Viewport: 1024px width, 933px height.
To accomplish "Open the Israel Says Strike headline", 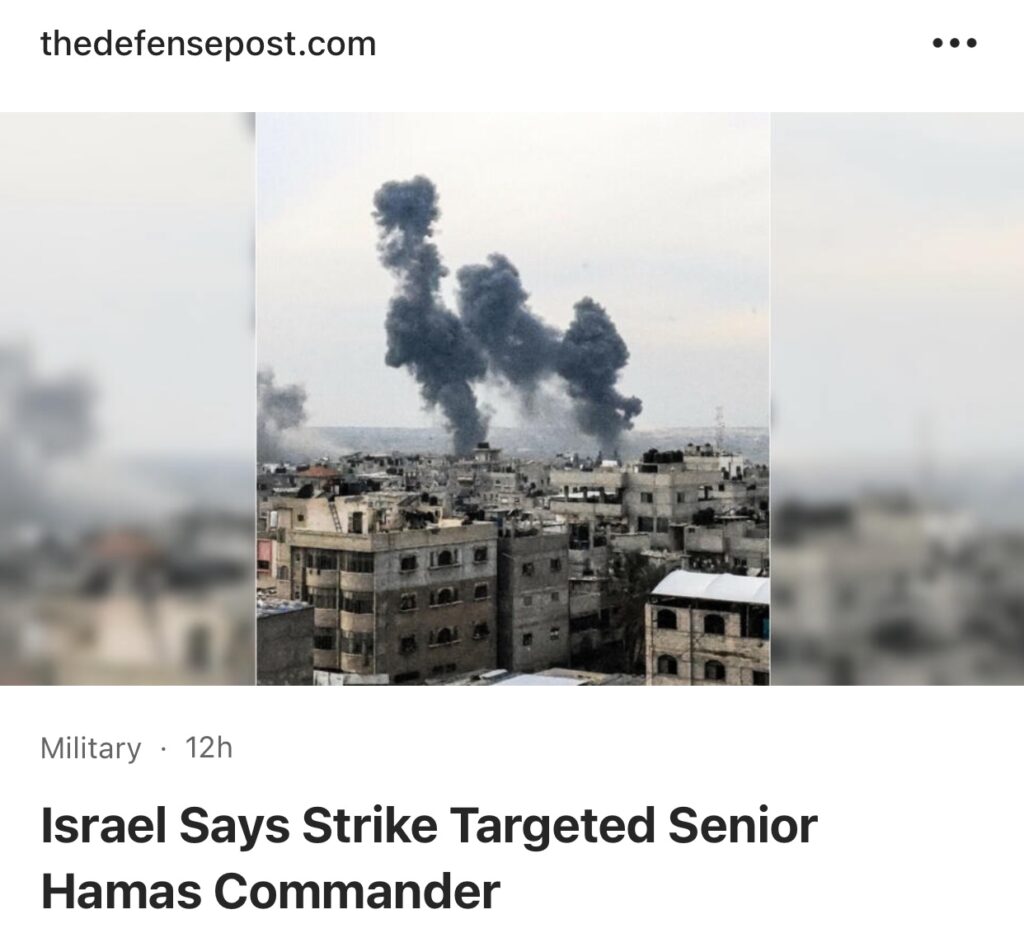I will [429, 825].
